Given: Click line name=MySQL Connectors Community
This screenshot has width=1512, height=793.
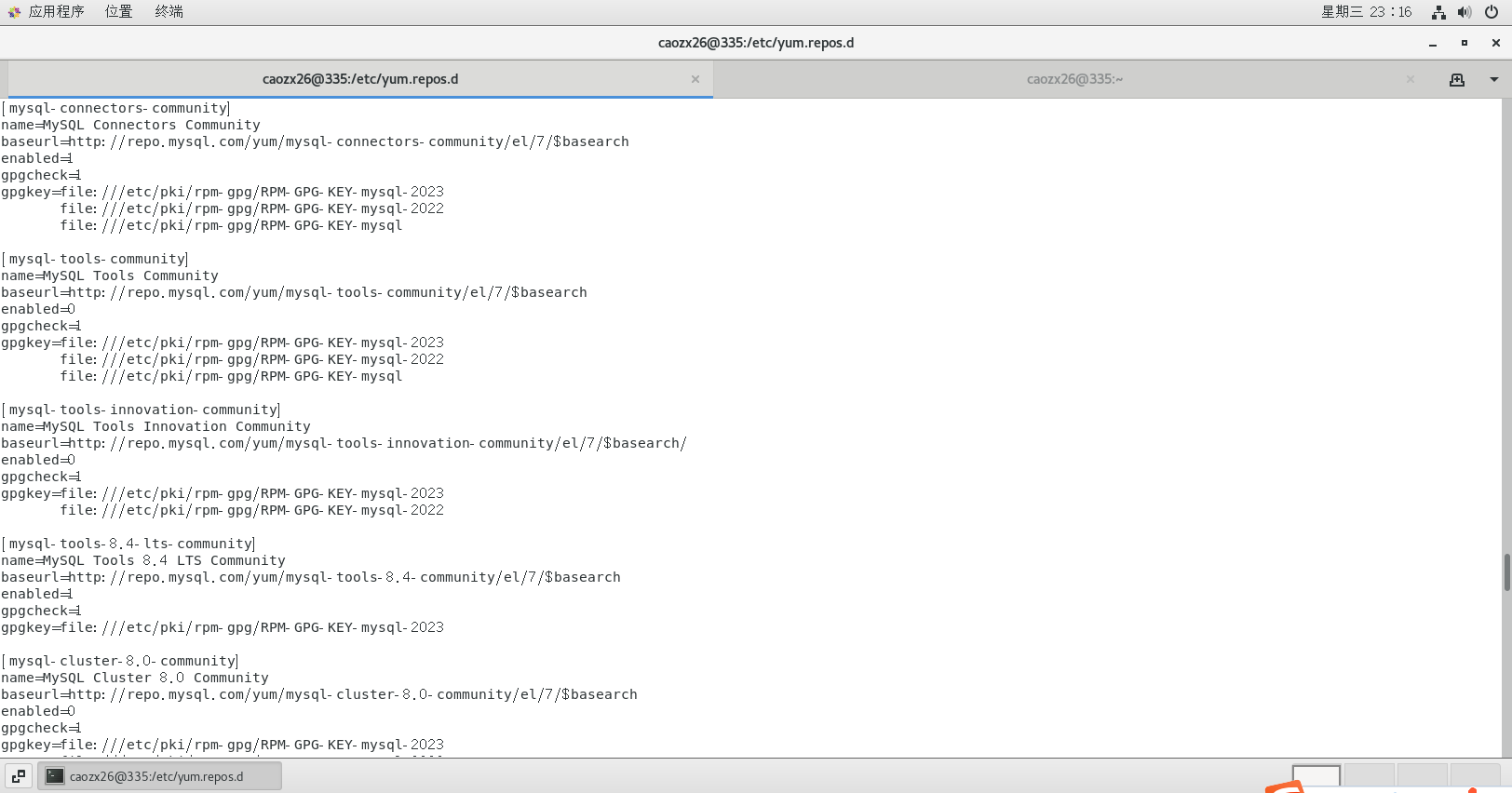Looking at the screenshot, I should click(x=130, y=125).
